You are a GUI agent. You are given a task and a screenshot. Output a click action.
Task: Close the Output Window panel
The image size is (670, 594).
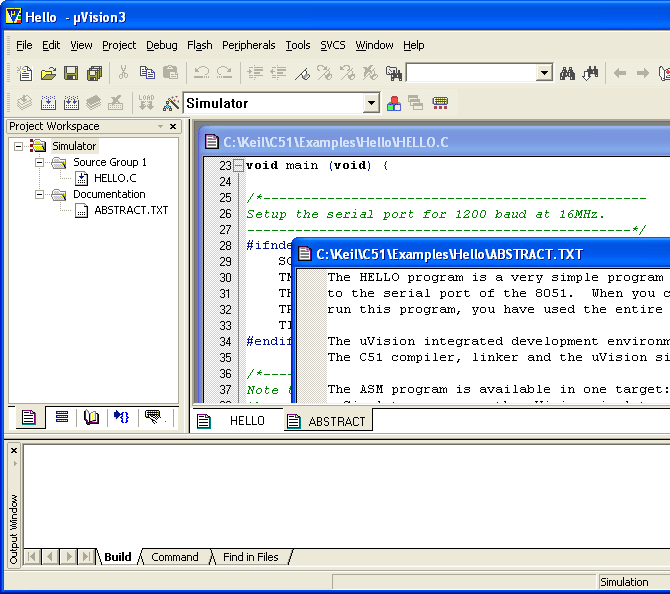pyautogui.click(x=14, y=450)
